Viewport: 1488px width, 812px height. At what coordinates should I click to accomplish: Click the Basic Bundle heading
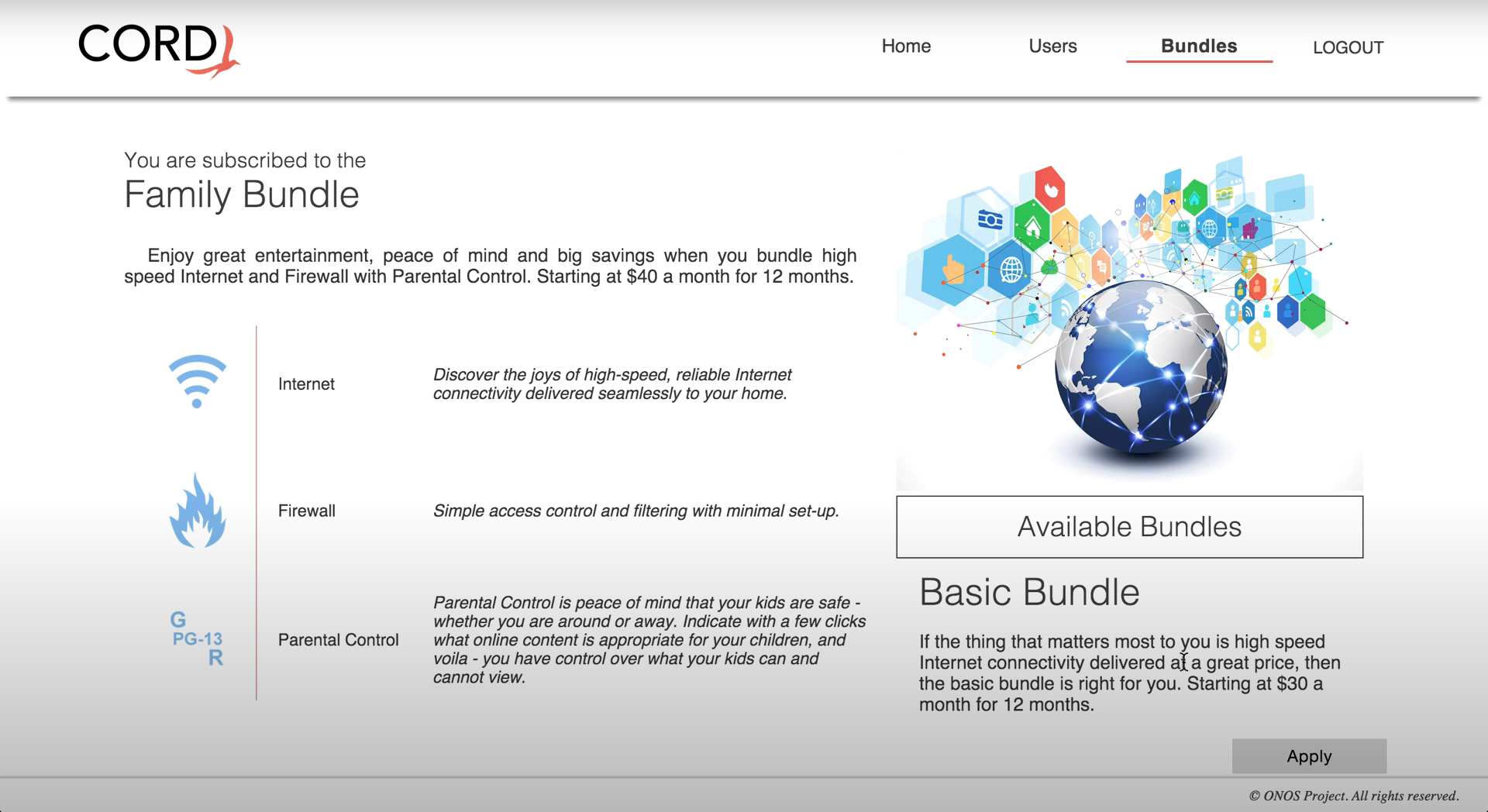1029,593
